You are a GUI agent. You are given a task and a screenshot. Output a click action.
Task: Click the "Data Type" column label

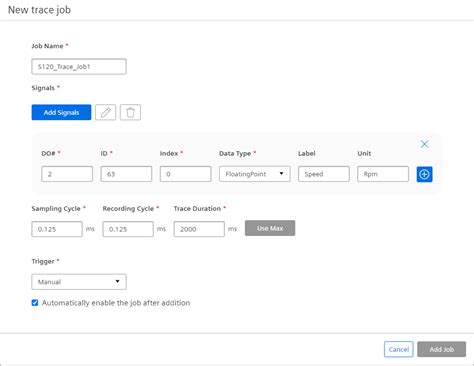235,153
